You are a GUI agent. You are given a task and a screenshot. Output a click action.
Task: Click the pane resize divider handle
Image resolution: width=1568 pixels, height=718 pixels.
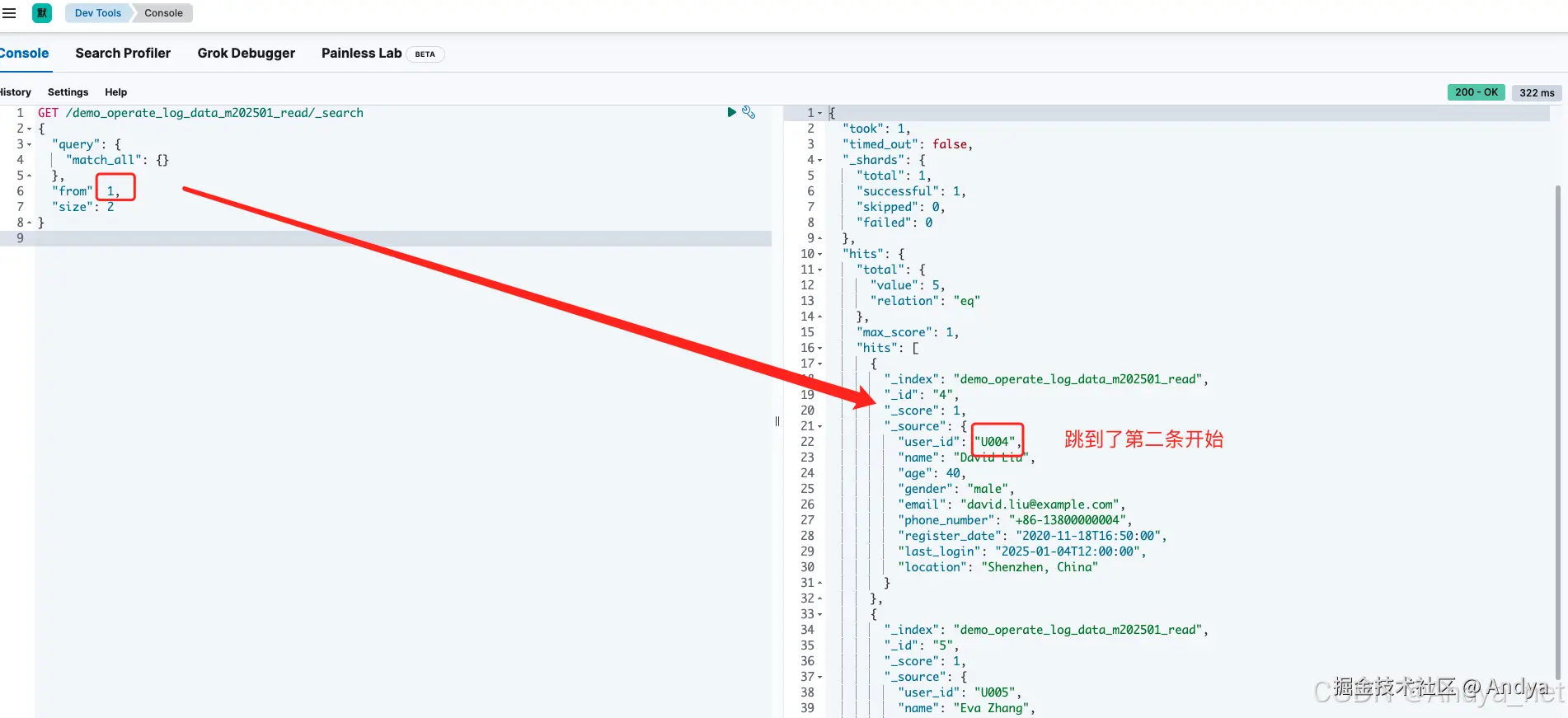[777, 421]
